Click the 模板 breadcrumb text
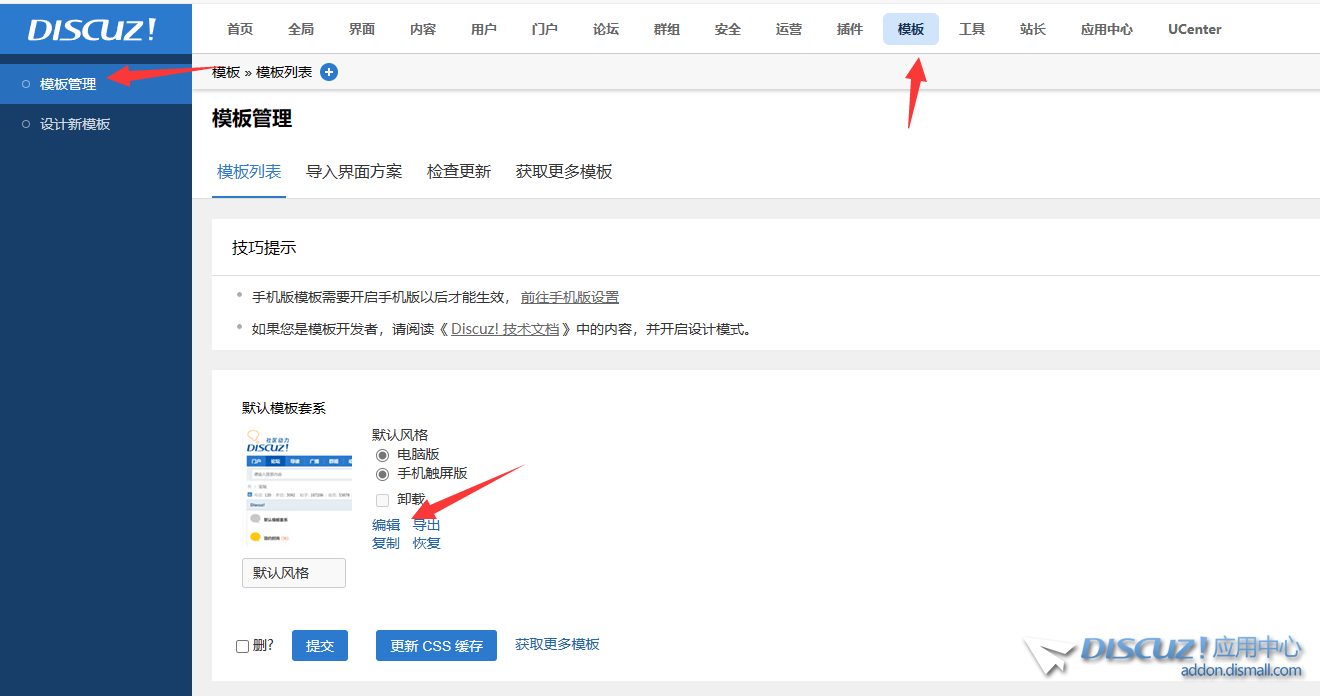This screenshot has height=696, width=1320. coord(226,72)
